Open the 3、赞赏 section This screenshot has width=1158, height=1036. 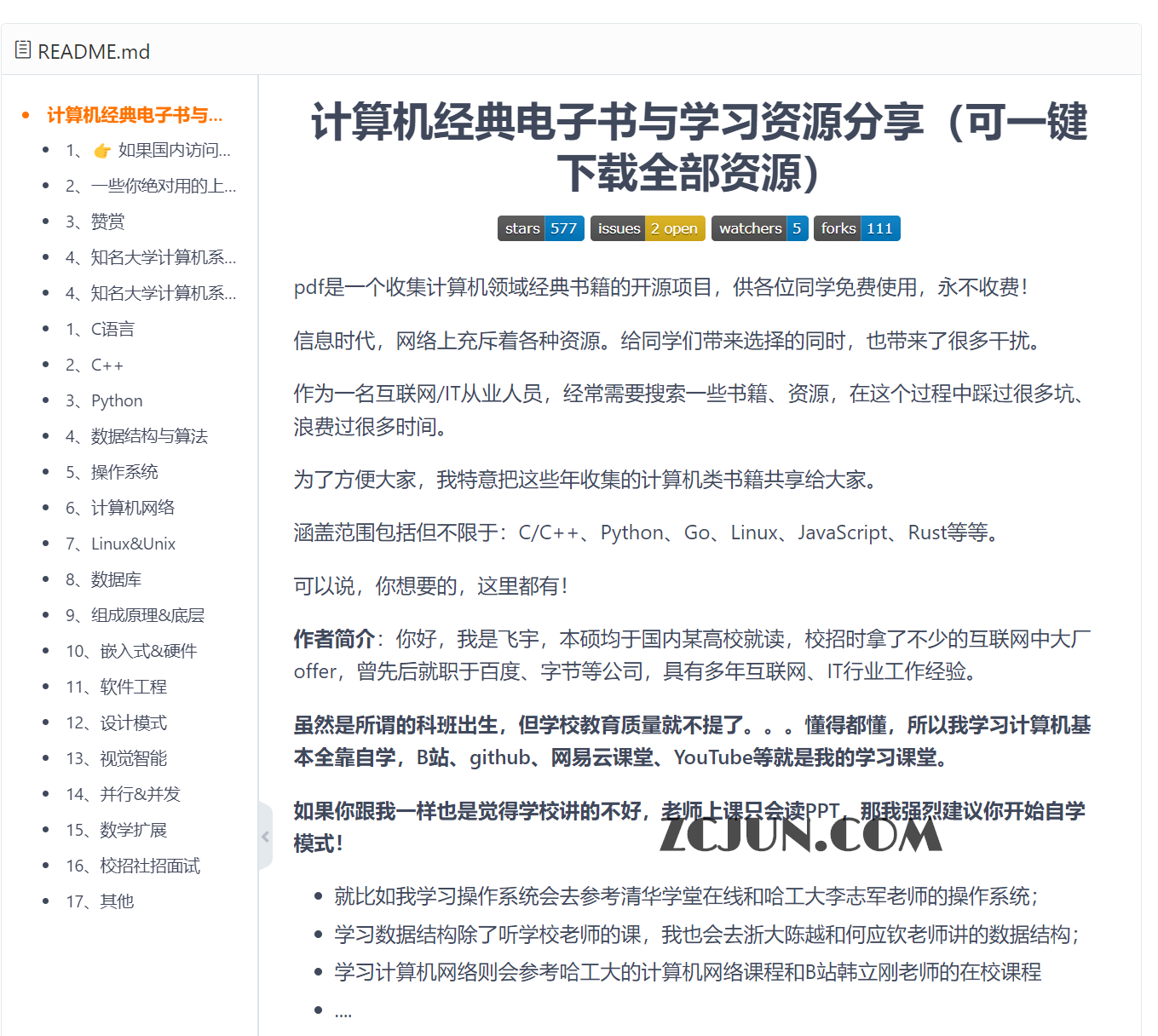pyautogui.click(x=94, y=222)
